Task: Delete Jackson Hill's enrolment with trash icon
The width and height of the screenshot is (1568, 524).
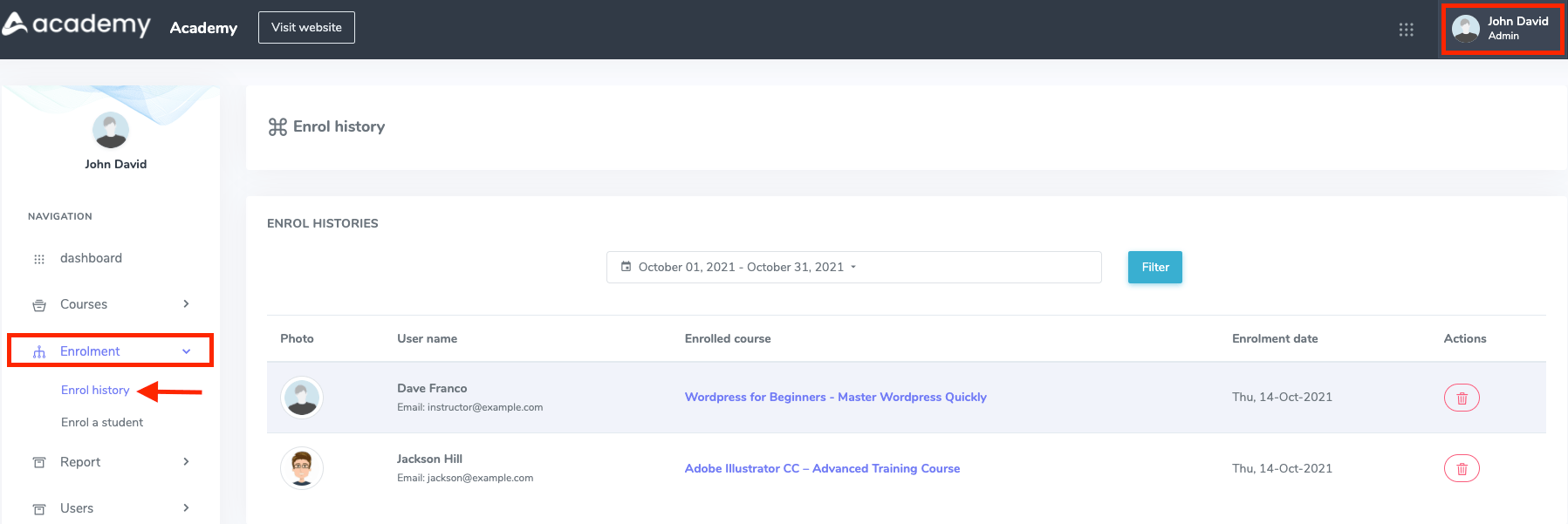Action: (1462, 469)
